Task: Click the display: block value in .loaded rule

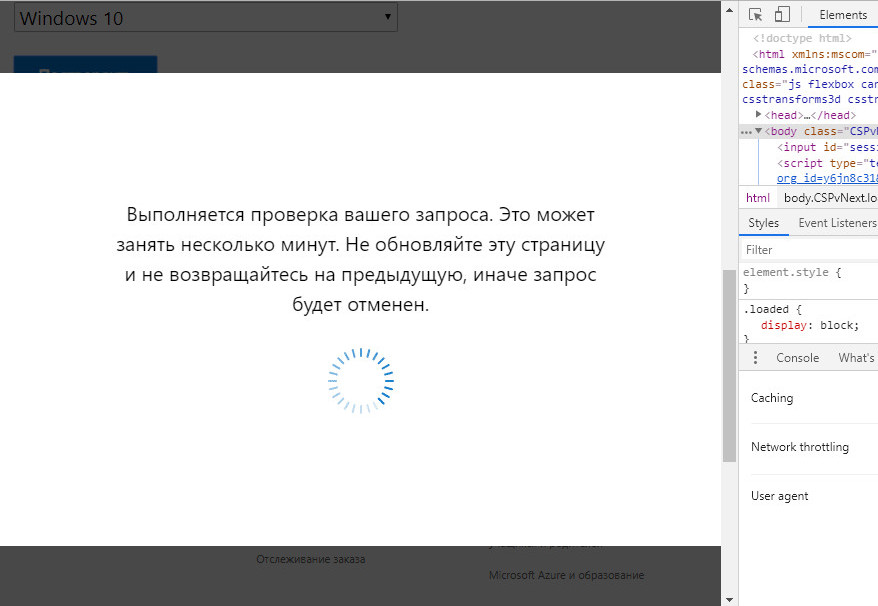Action: pyautogui.click(x=839, y=325)
